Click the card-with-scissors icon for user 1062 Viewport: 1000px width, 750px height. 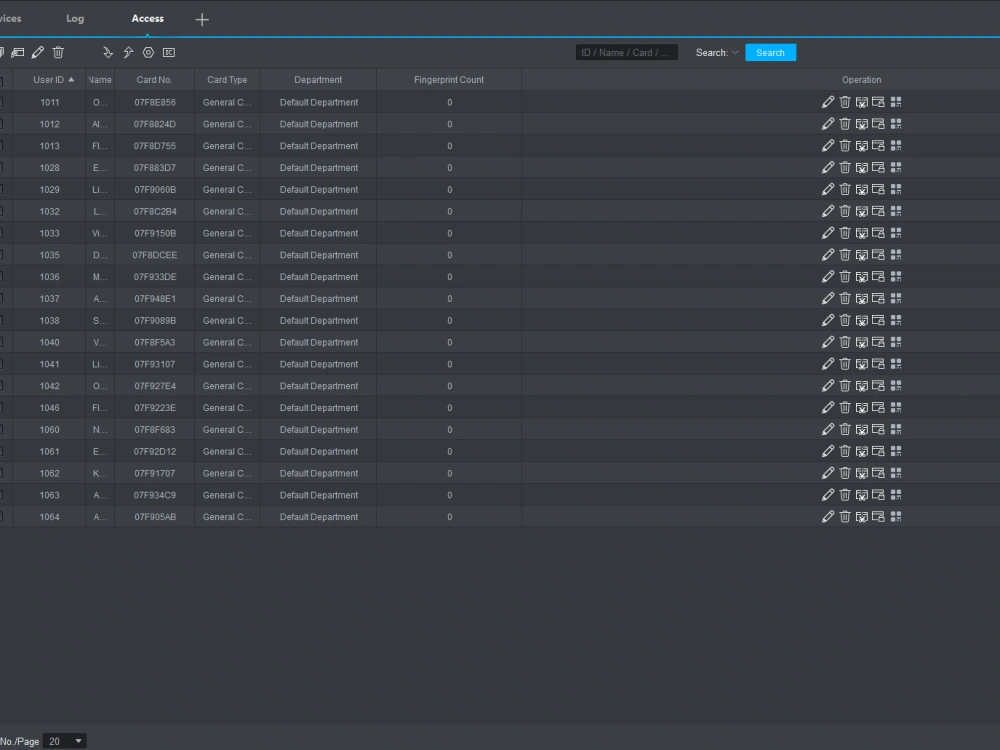pyautogui.click(x=862, y=473)
